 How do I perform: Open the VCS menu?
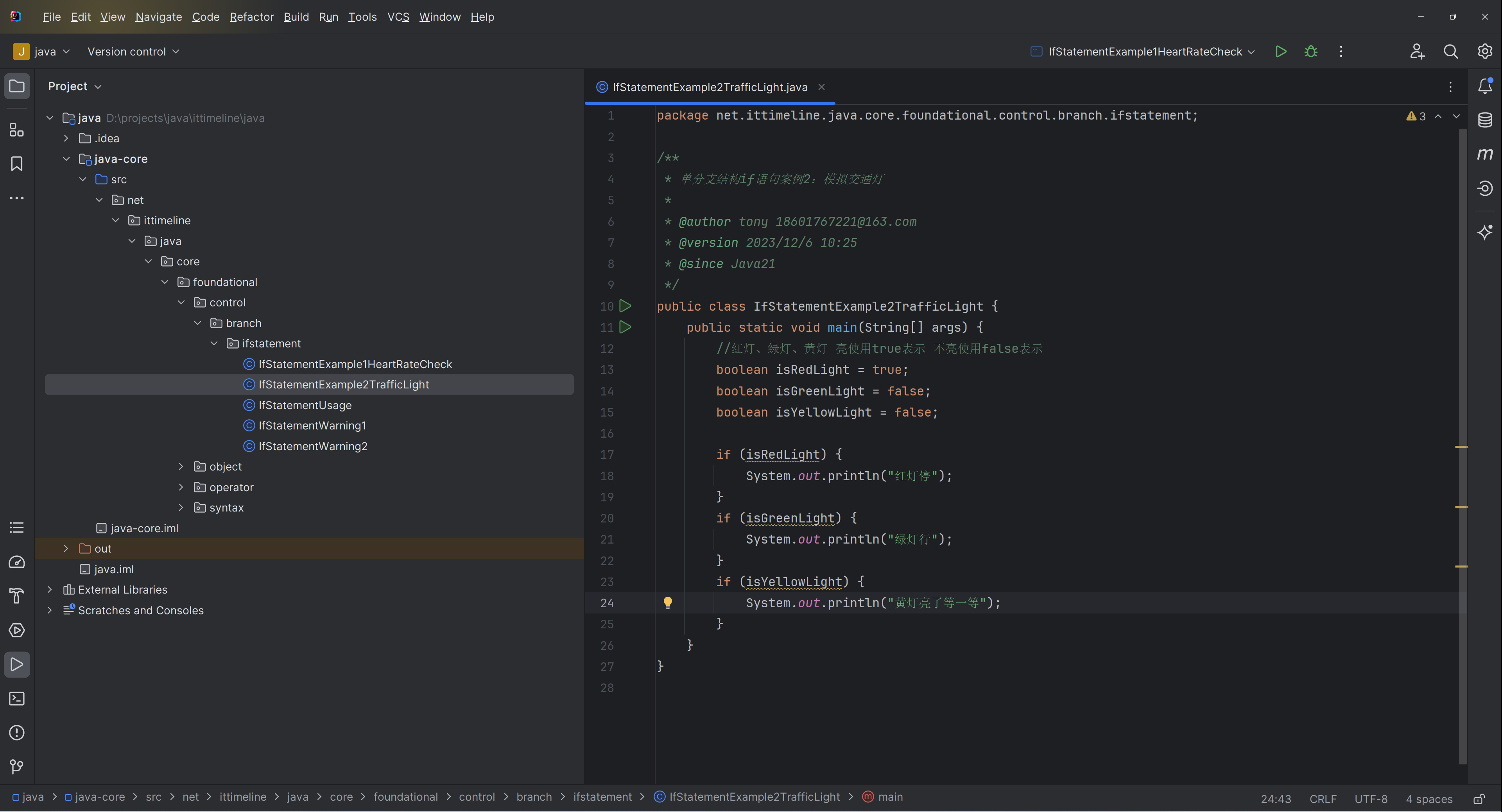[398, 17]
